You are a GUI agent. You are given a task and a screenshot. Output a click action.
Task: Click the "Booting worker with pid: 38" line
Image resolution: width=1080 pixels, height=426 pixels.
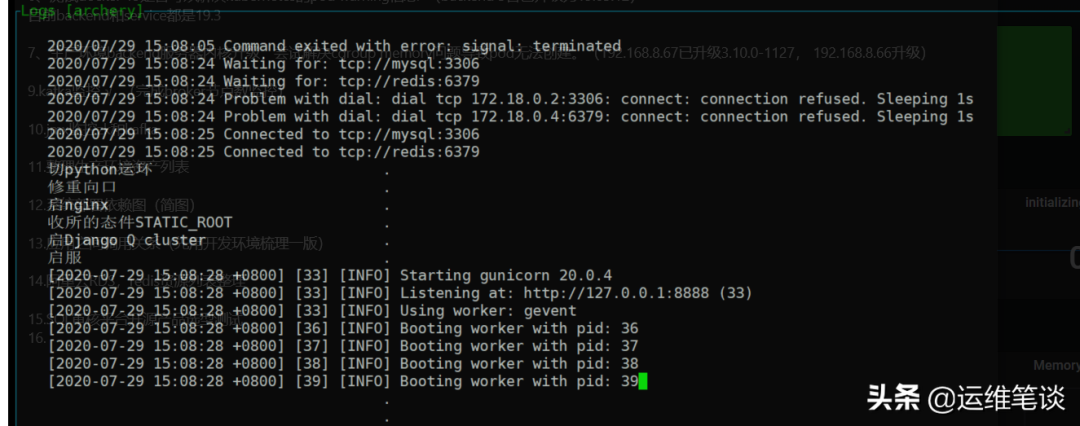click(x=519, y=363)
